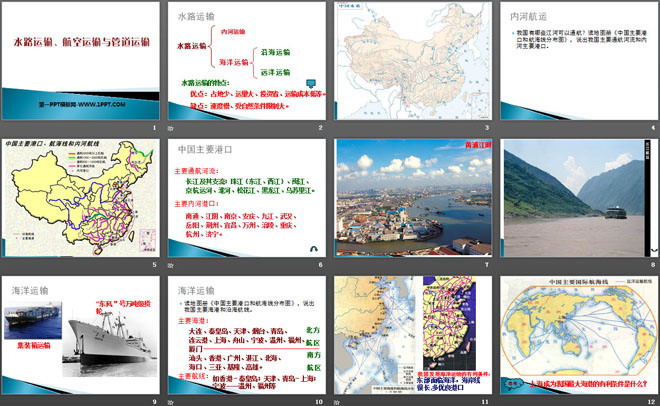The image size is (660, 406).
Task: Click slide number 11 label
Action: 485,402
